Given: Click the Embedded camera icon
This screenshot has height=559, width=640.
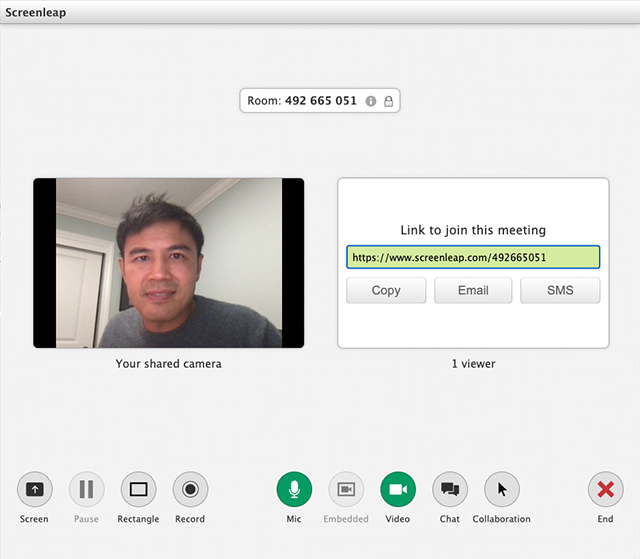Looking at the screenshot, I should point(346,490).
